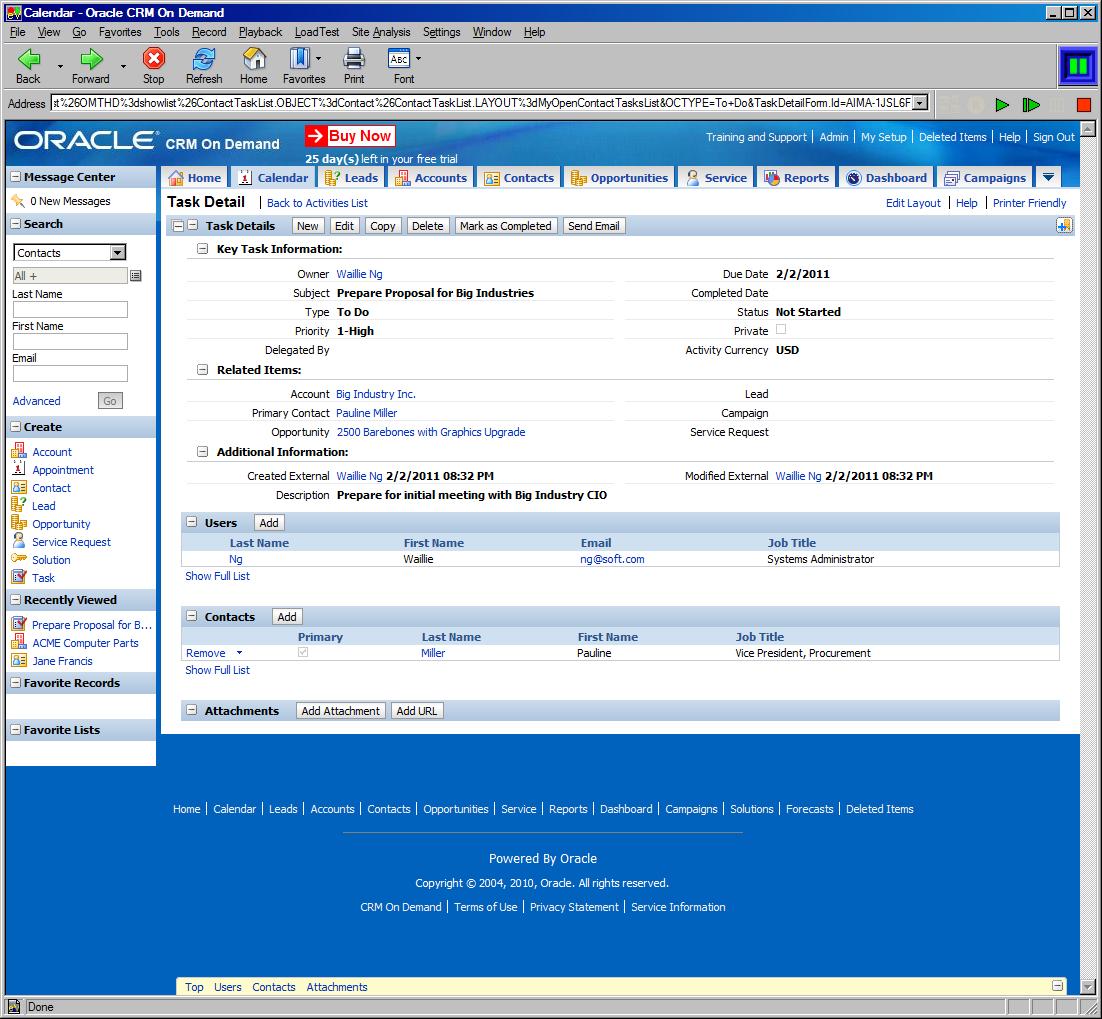Go Back to Activities List

(318, 203)
